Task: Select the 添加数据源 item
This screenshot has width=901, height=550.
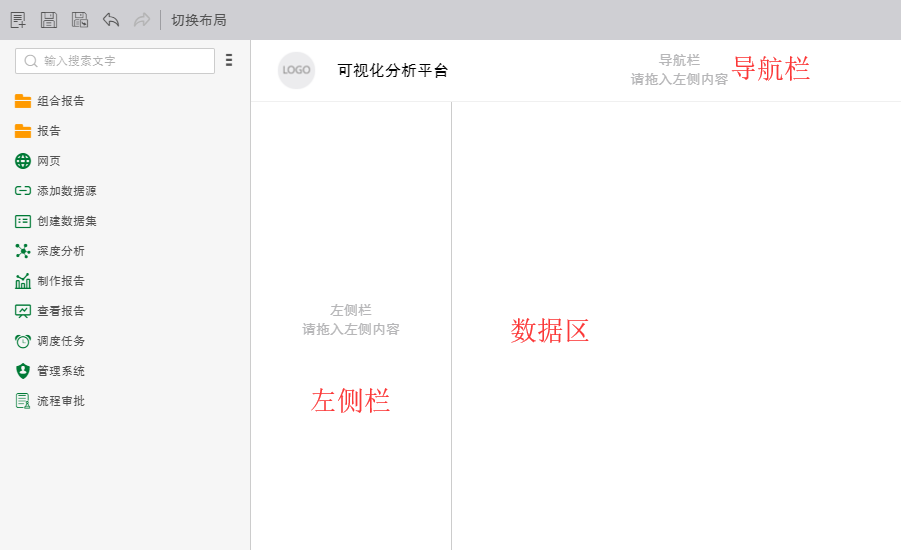Action: 66,191
